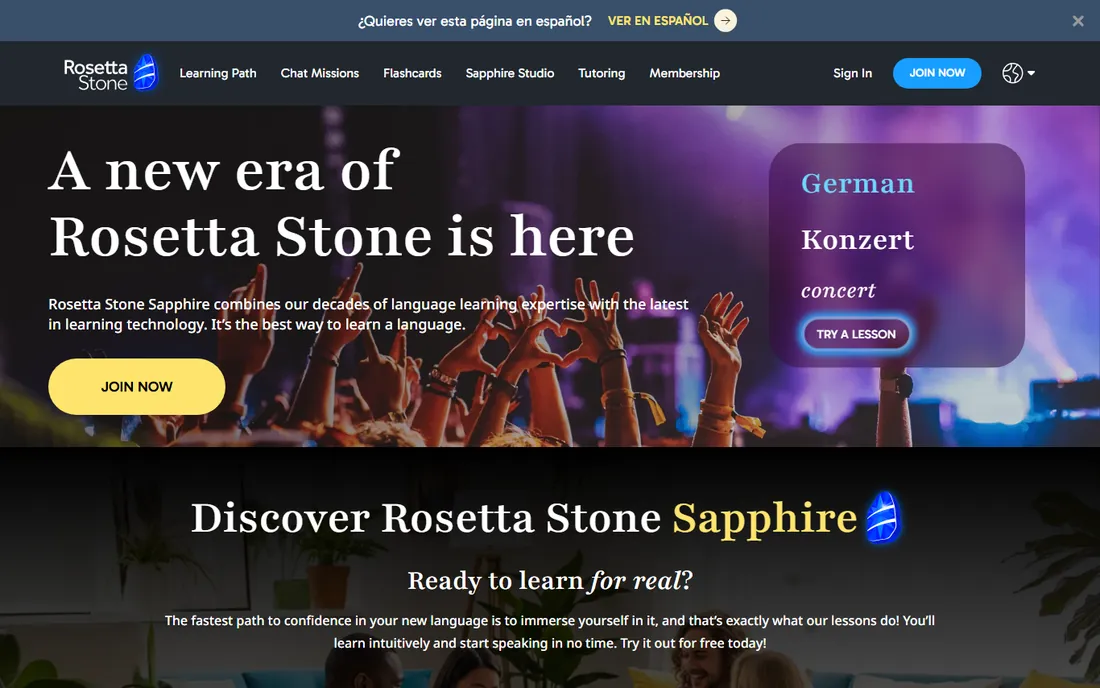1100x688 pixels.
Task: Dismiss the Spanish language banner
Action: click(x=1078, y=21)
